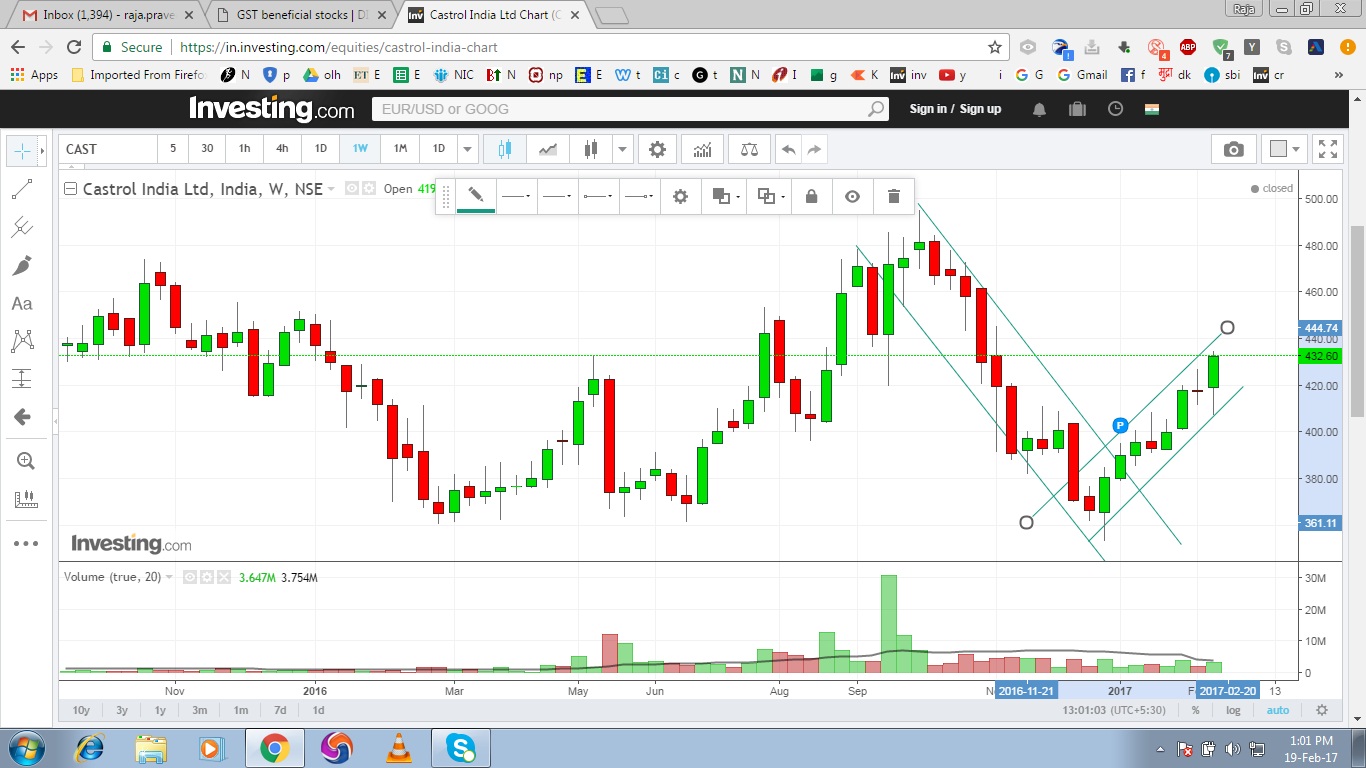This screenshot has height=768, width=1366.
Task: Set date range to 10y
Action: click(x=81, y=710)
